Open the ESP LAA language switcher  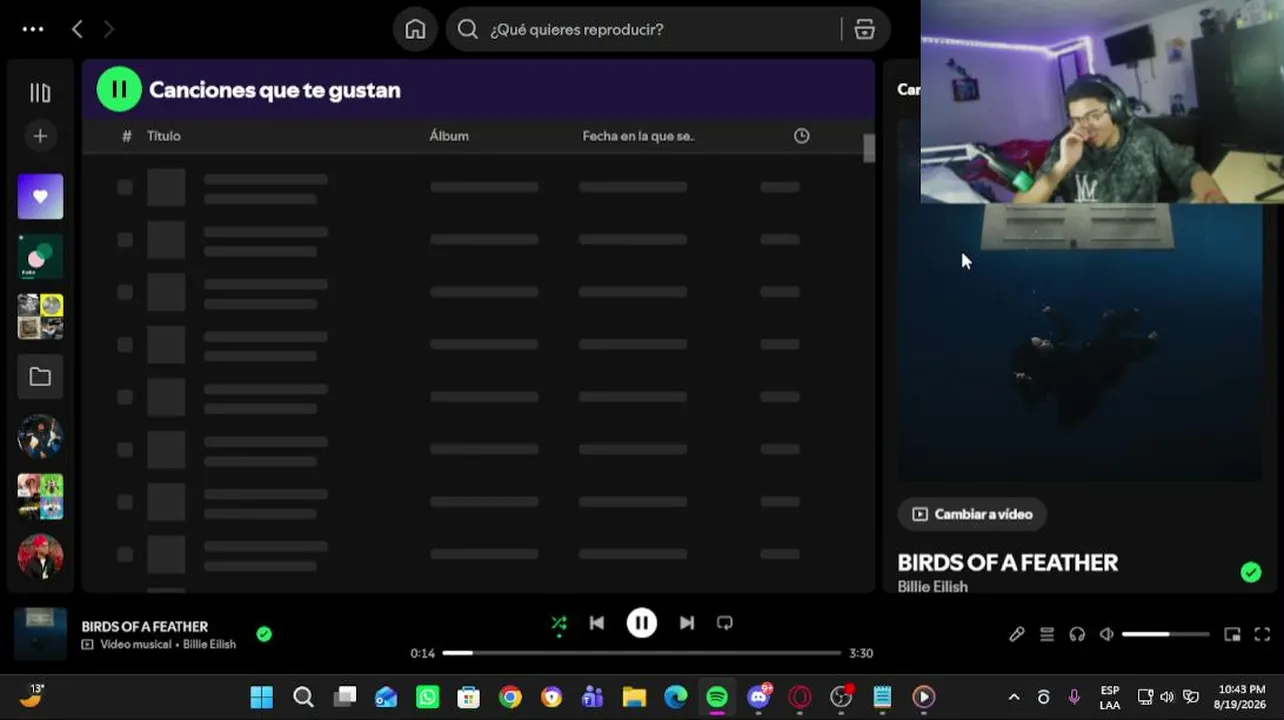1110,697
